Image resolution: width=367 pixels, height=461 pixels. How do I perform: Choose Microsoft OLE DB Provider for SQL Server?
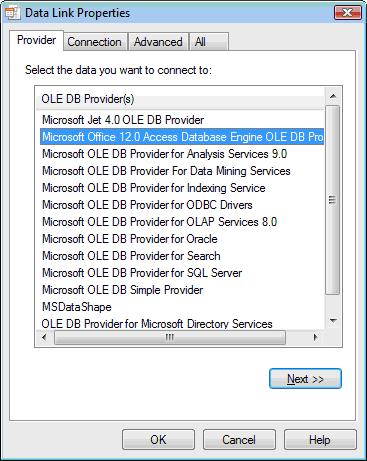click(x=142, y=273)
